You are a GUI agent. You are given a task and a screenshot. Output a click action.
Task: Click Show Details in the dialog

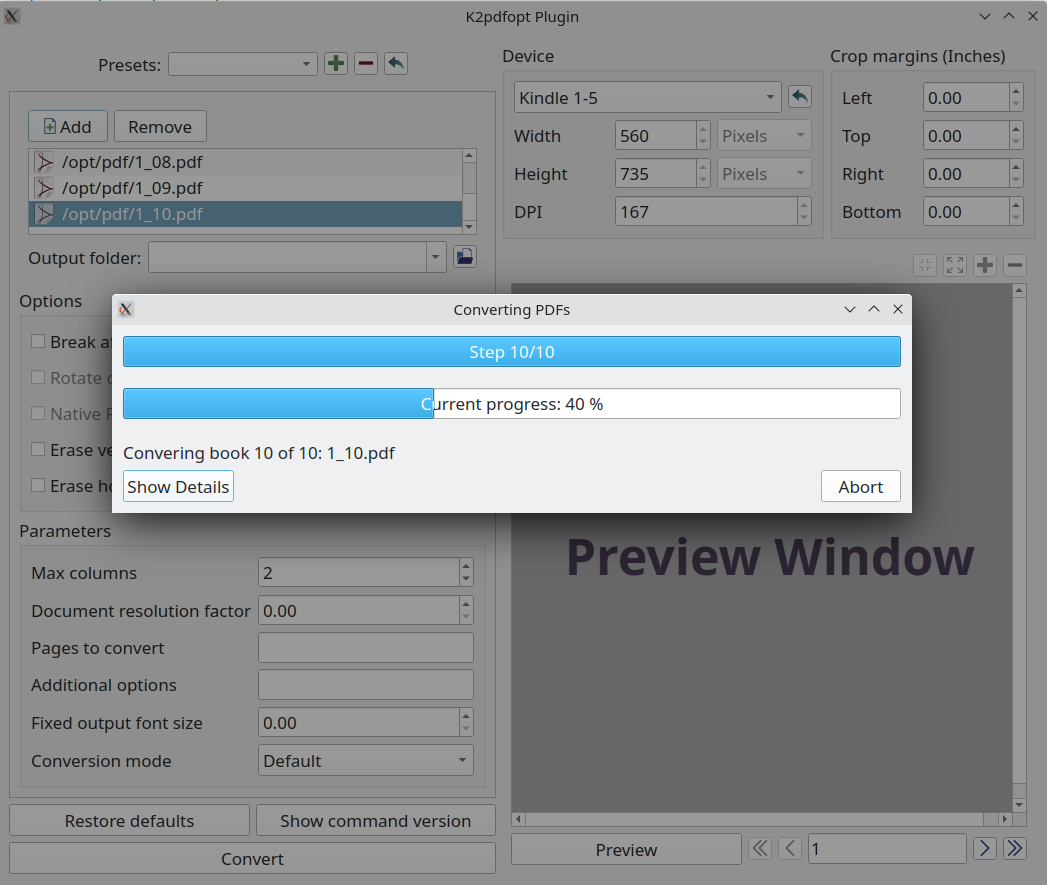point(178,486)
